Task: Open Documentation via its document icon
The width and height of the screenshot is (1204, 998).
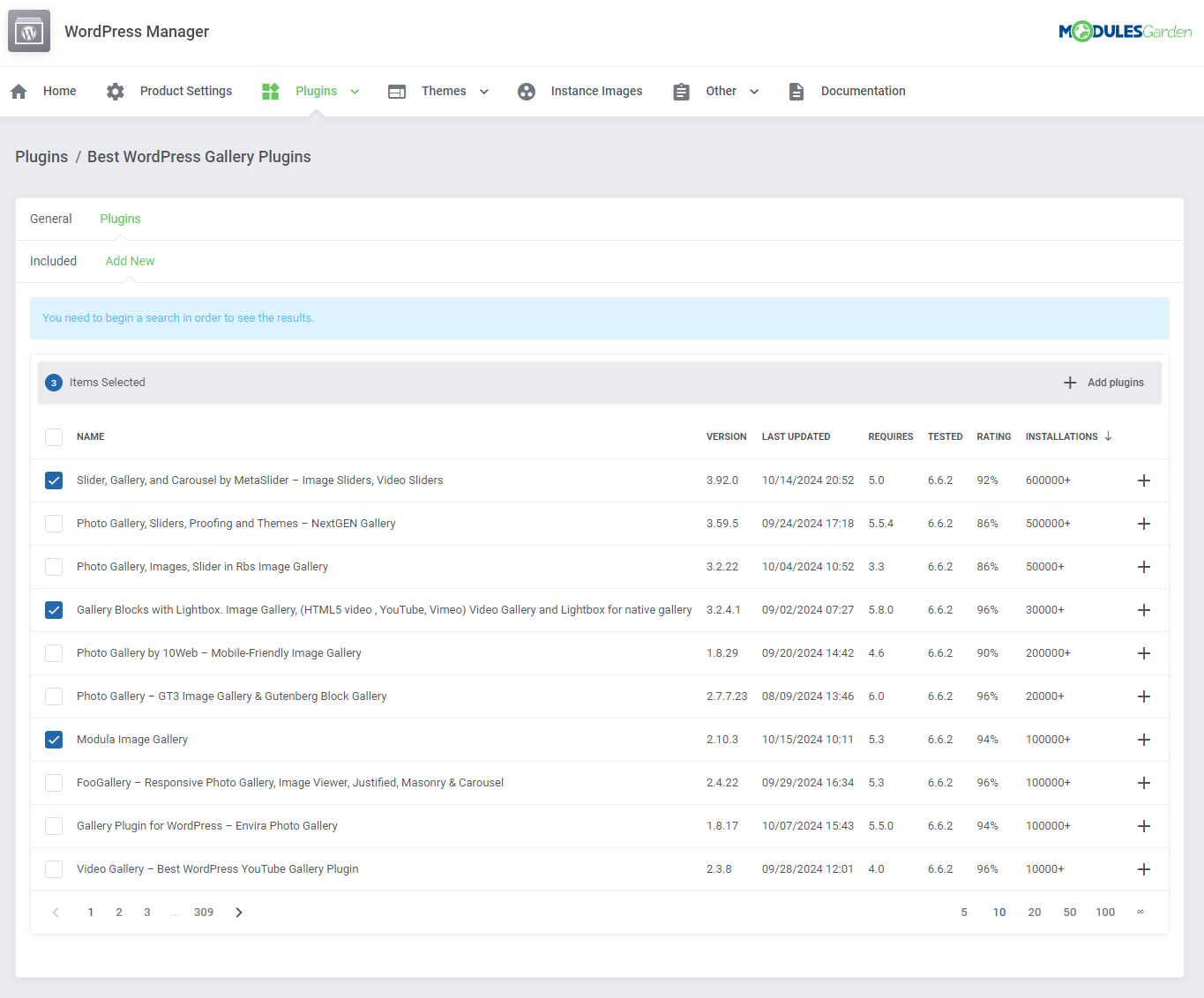Action: (x=796, y=91)
